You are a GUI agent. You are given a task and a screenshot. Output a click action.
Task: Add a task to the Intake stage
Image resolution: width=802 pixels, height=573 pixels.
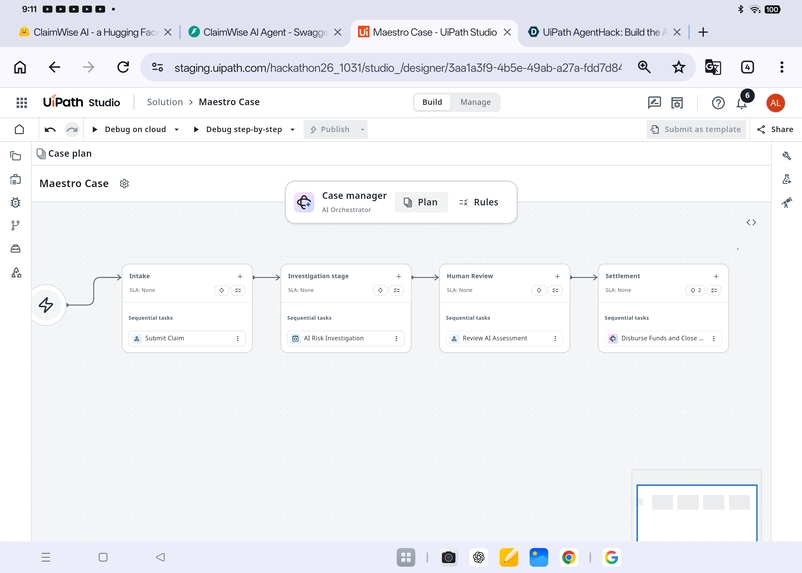(x=240, y=276)
